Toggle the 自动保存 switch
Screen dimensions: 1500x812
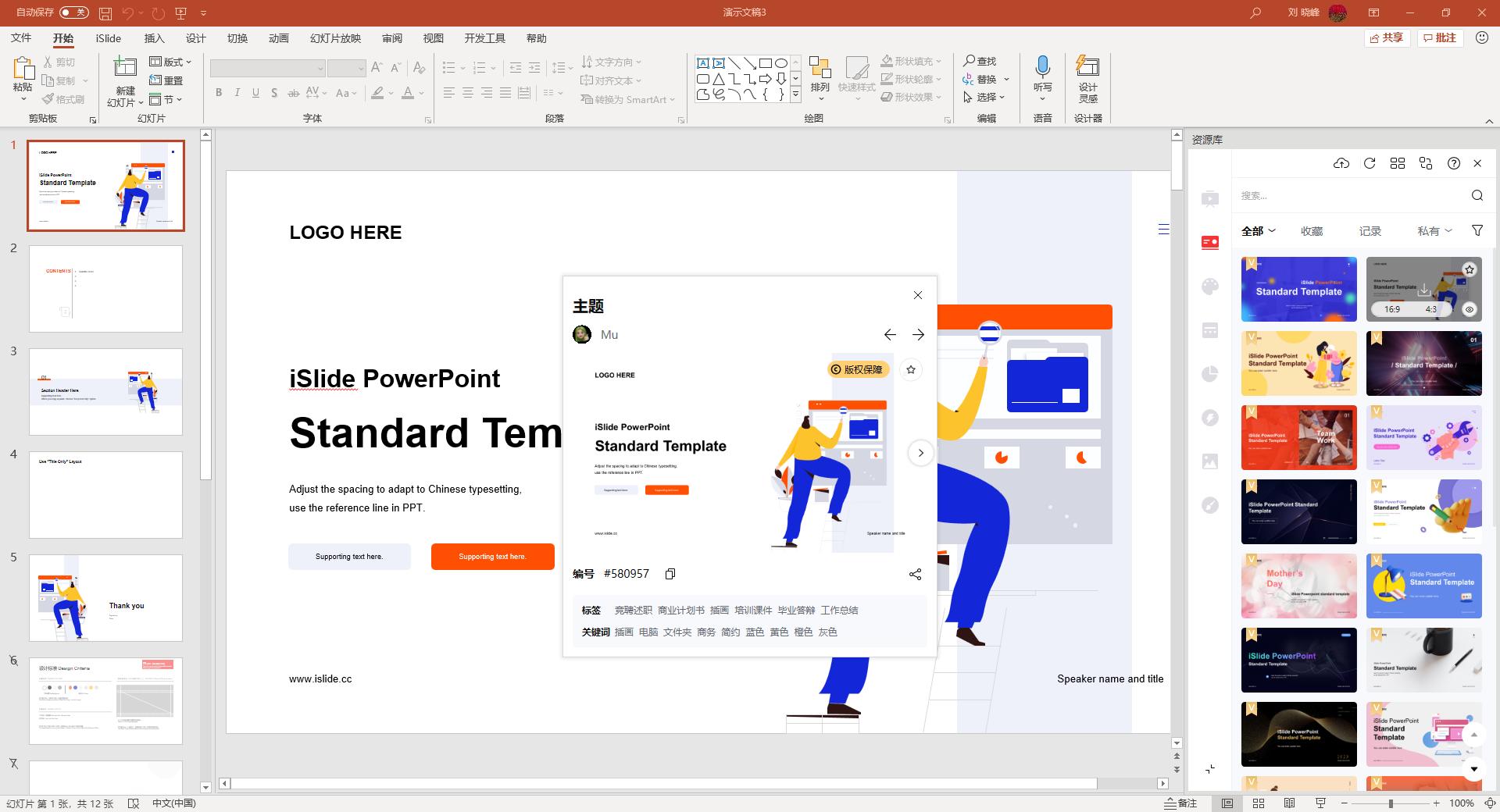(x=74, y=12)
